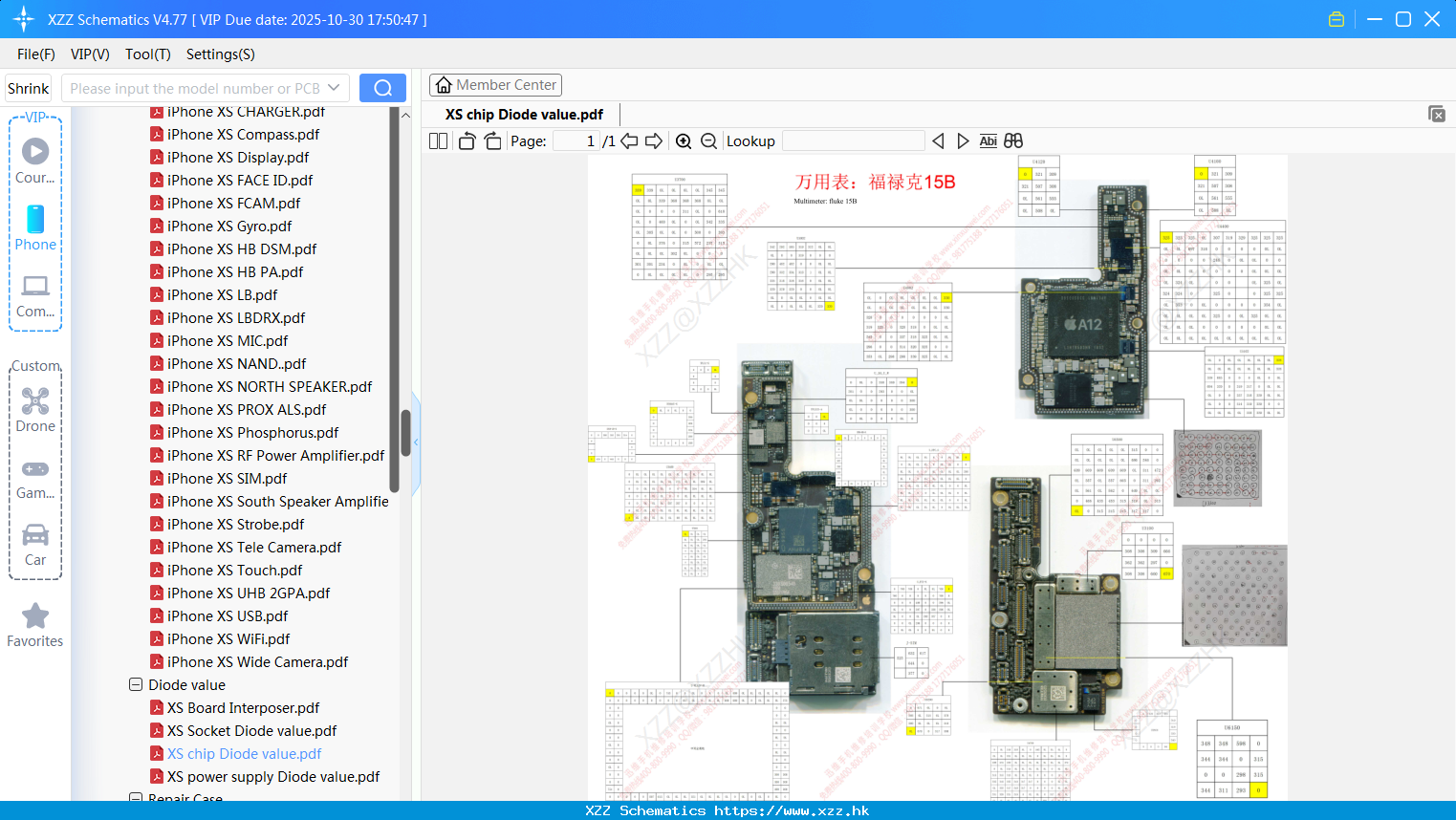Click the blue search button
Viewport: 1456px width, 820px height.
pyautogui.click(x=382, y=88)
